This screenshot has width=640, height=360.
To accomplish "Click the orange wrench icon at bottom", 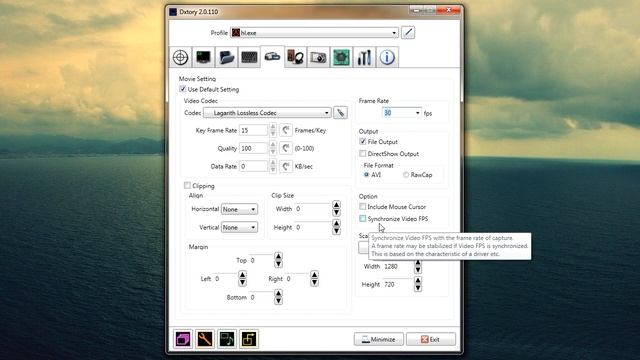I will (205, 339).
